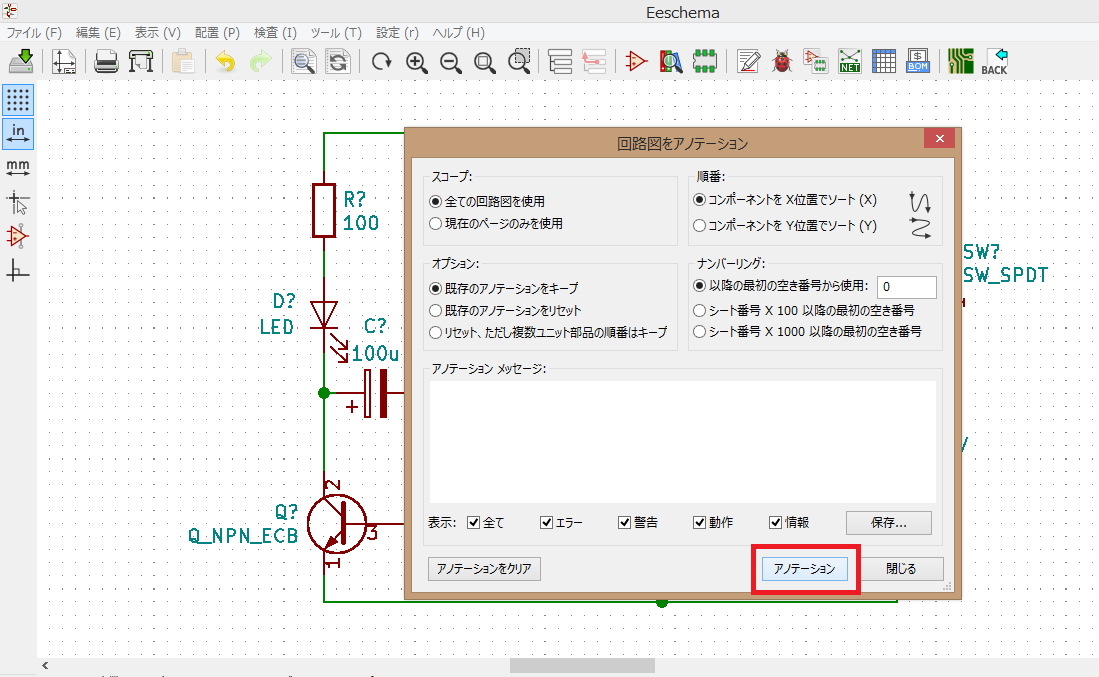This screenshot has width=1099, height=677.
Task: Click the zoom to selection icon
Action: tap(519, 62)
